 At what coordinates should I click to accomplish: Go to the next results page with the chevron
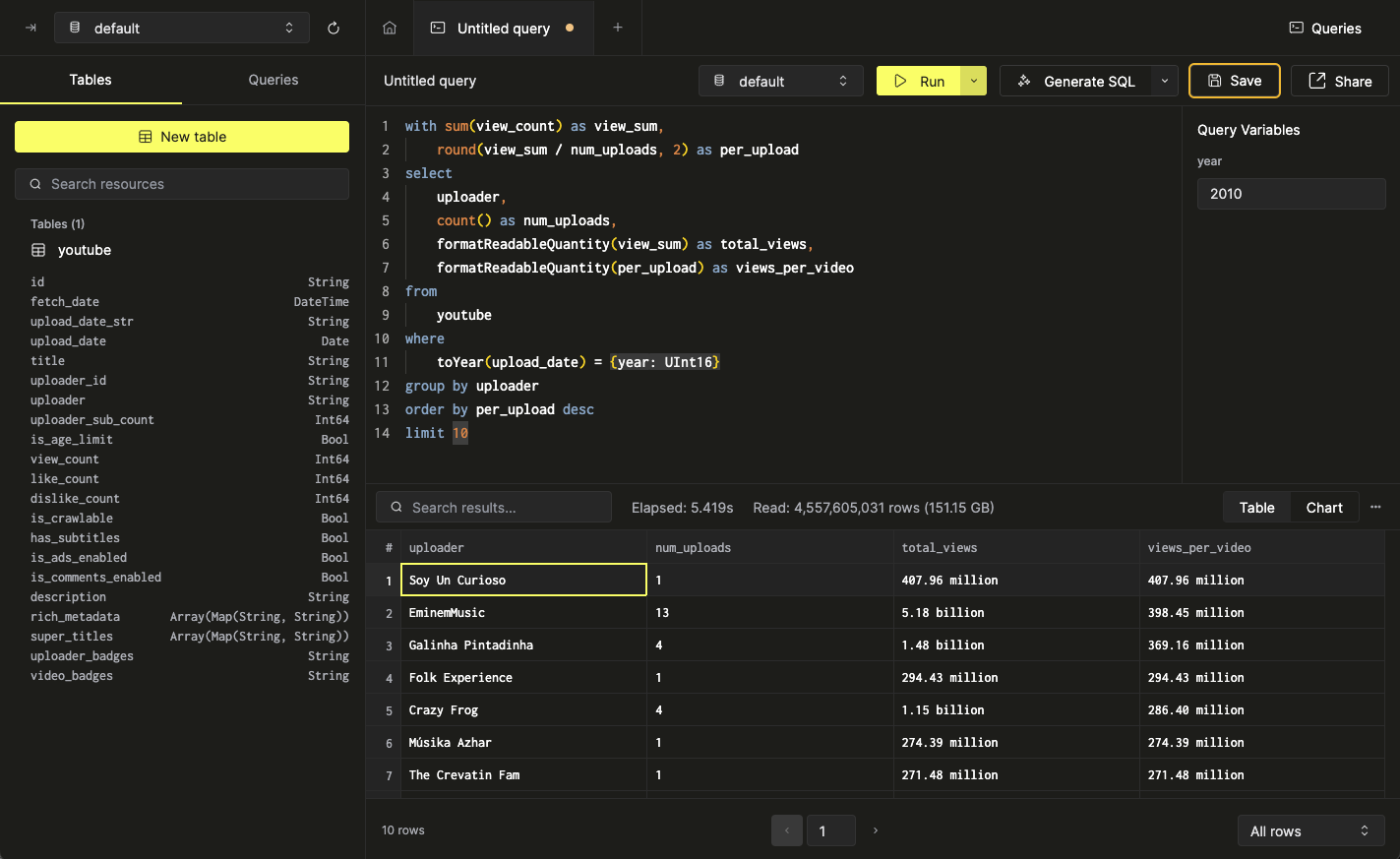875,830
